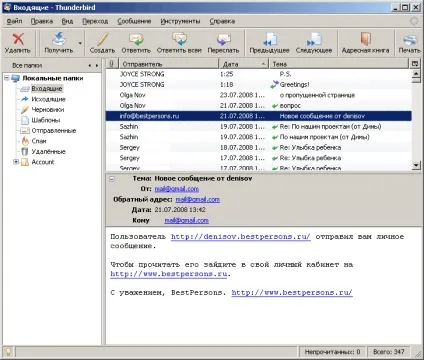Click Всего: 347 status entry
The image size is (424, 360).
[388, 352]
